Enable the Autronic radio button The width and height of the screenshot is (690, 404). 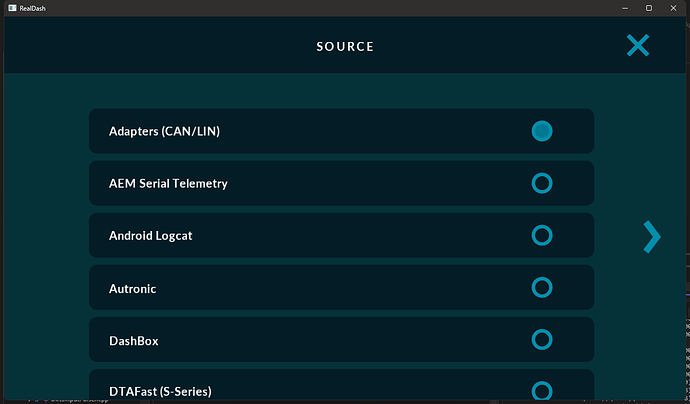tap(542, 288)
